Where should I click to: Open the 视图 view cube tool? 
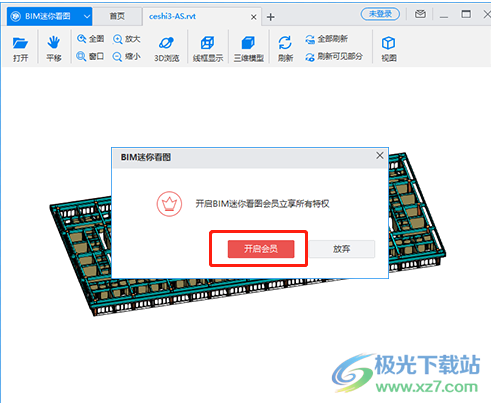pyautogui.click(x=389, y=49)
